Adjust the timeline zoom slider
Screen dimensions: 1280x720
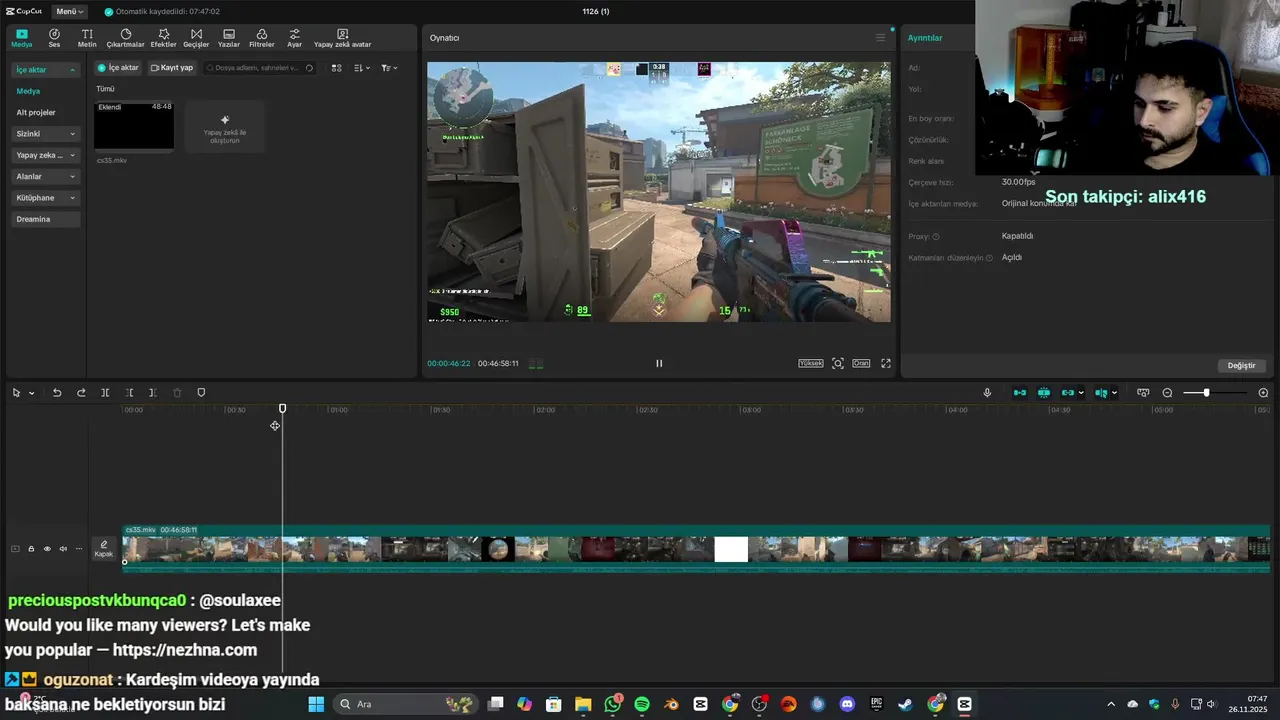pyautogui.click(x=1206, y=393)
